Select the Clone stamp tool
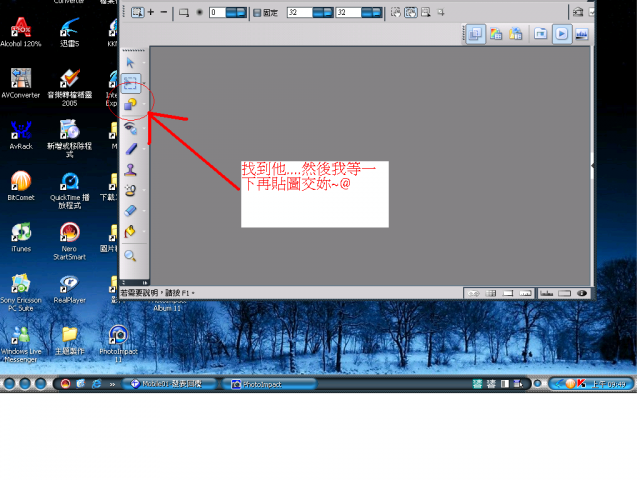Viewport: 640px width, 480px height. [130, 169]
